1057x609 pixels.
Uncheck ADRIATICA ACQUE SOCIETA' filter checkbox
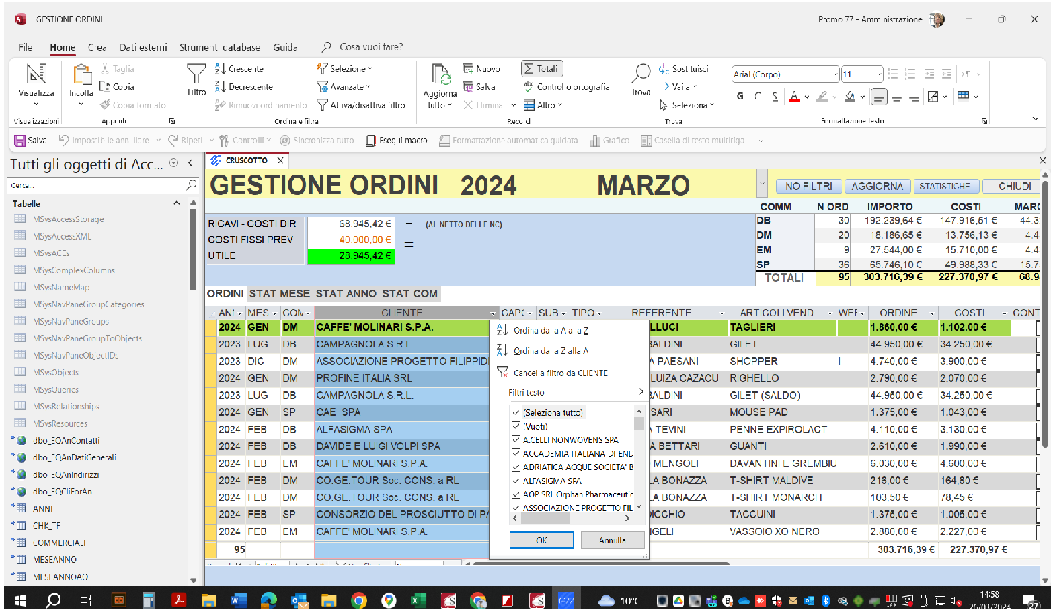[x=516, y=467]
